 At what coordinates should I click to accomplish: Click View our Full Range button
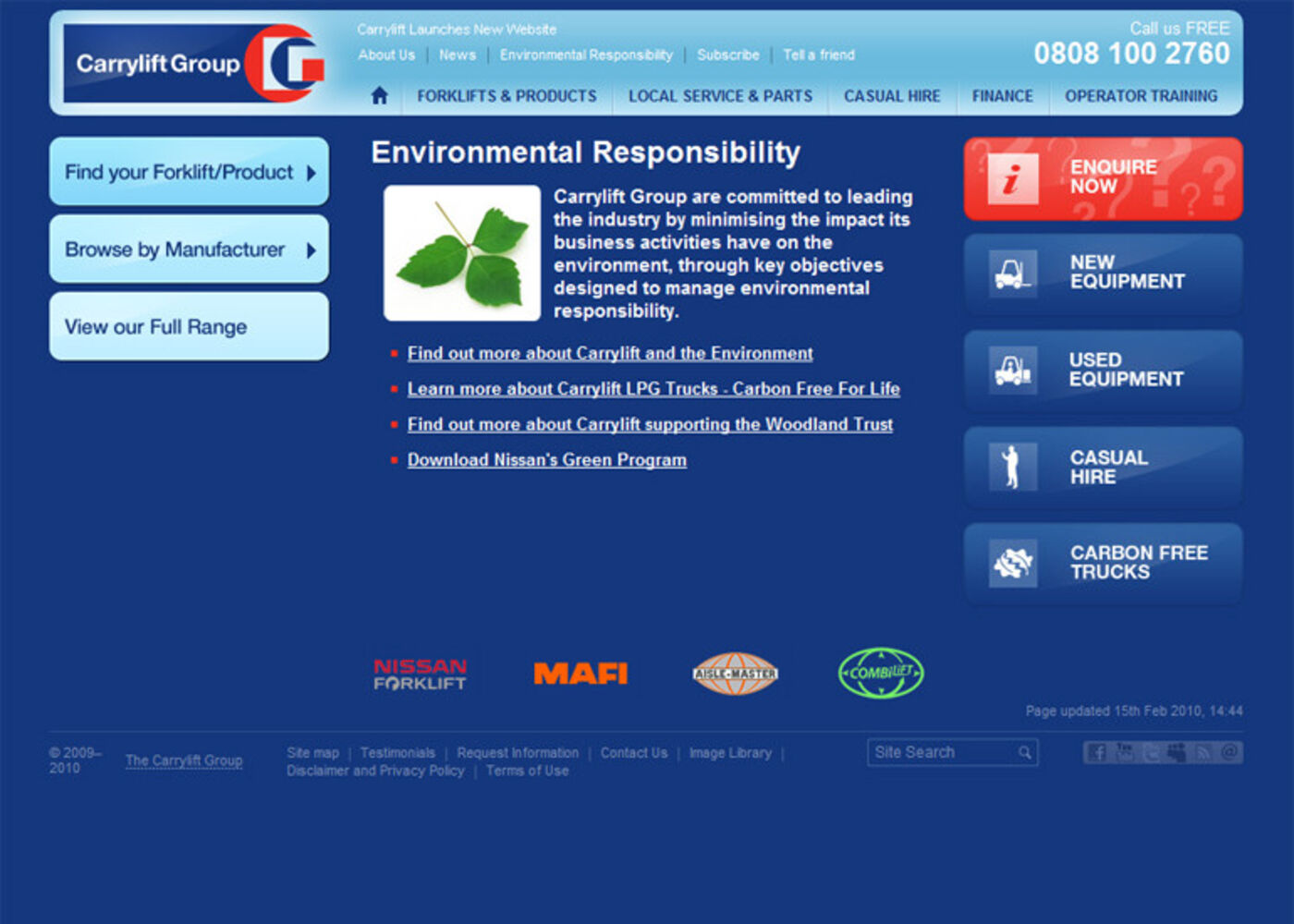(x=189, y=327)
